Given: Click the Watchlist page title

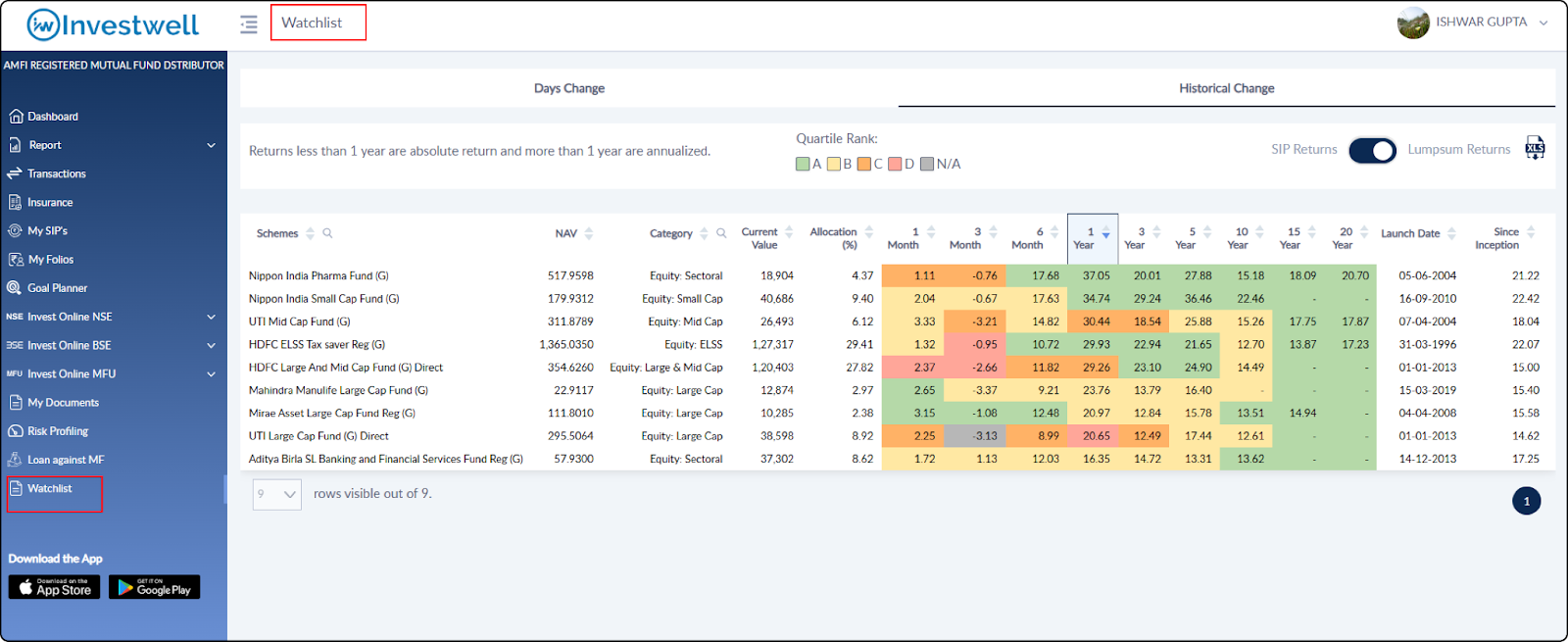Looking at the screenshot, I should [x=312, y=23].
